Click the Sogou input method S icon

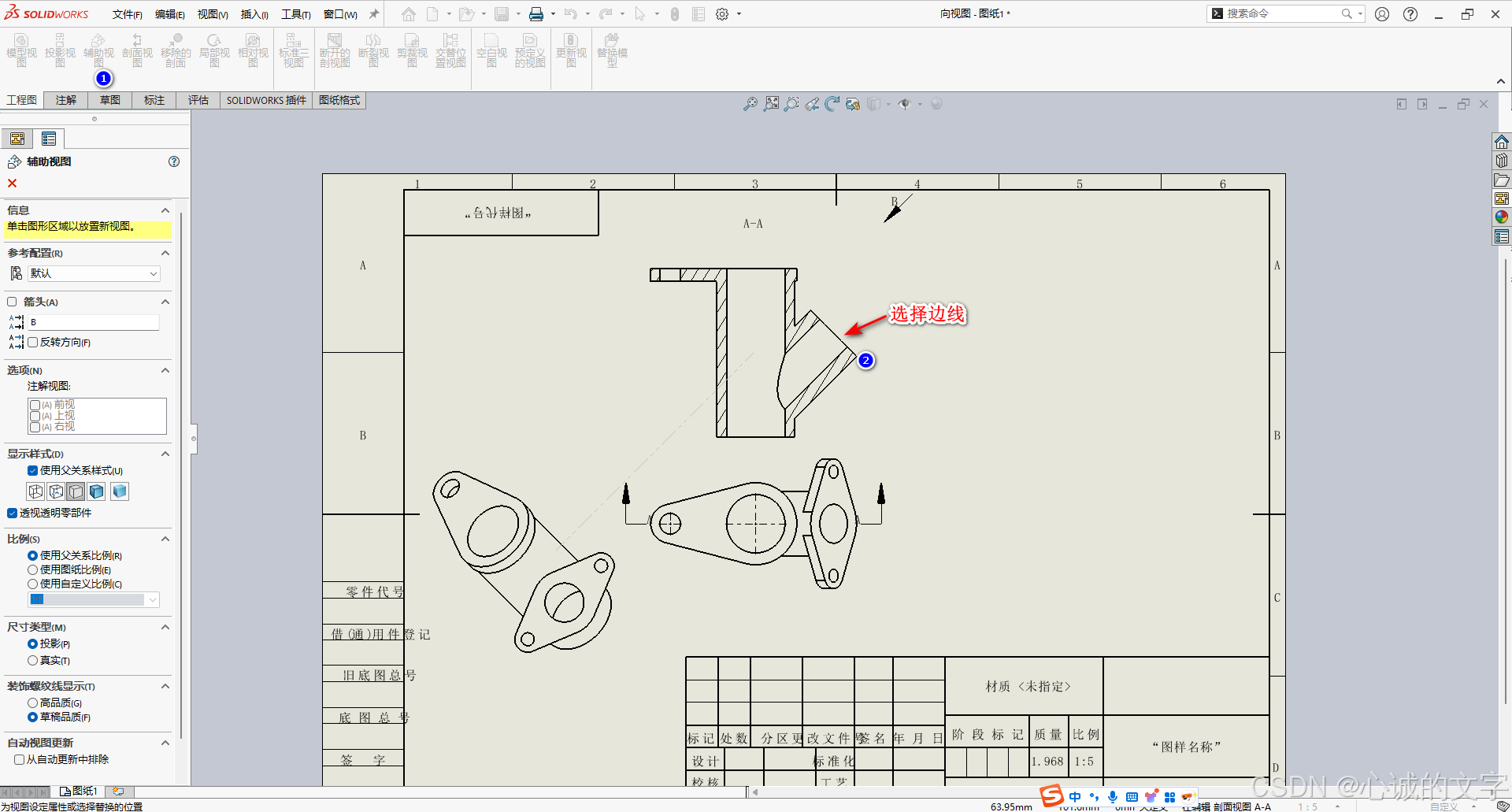point(1051,796)
